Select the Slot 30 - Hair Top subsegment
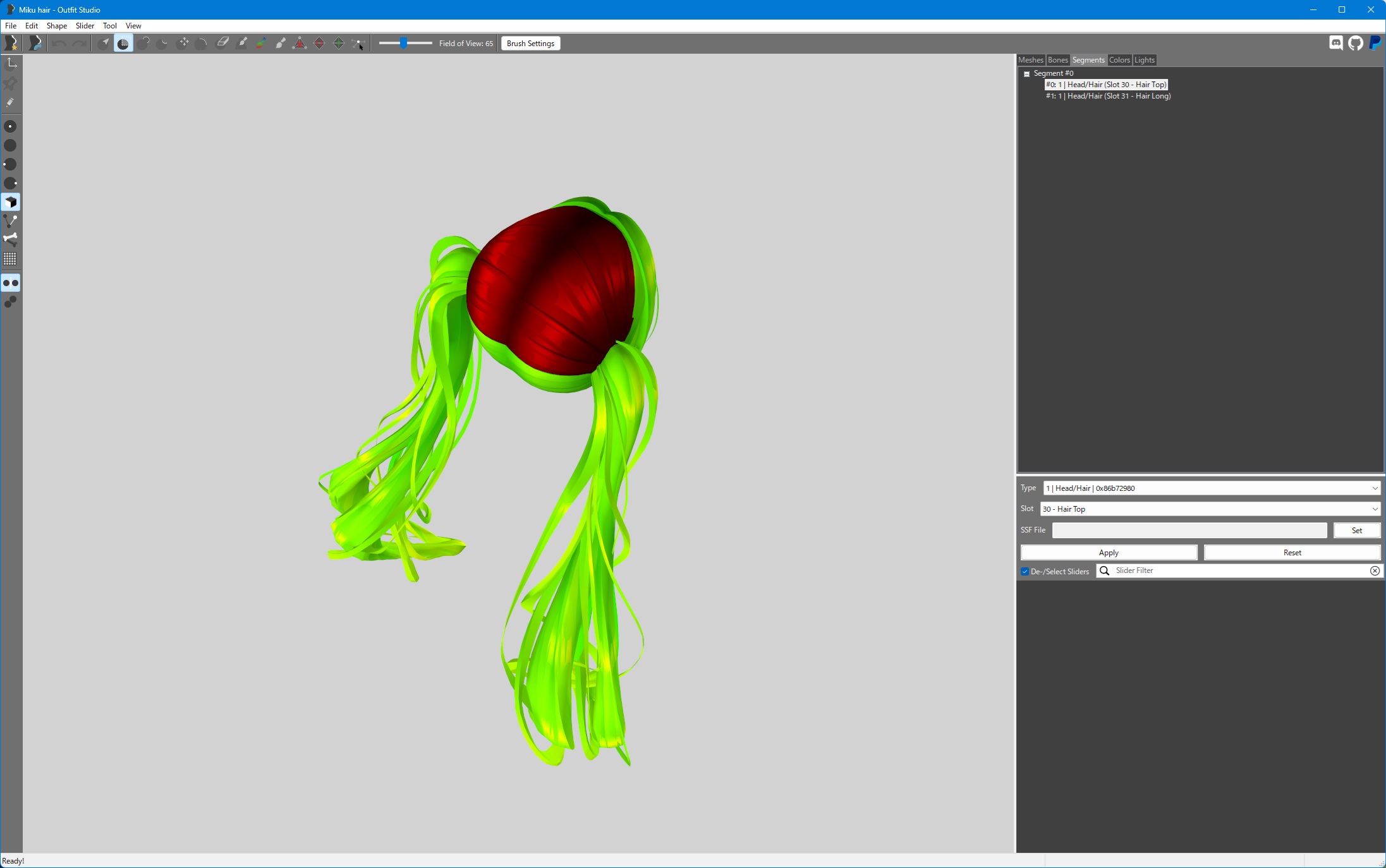Viewport: 1386px width, 868px height. (x=1106, y=85)
